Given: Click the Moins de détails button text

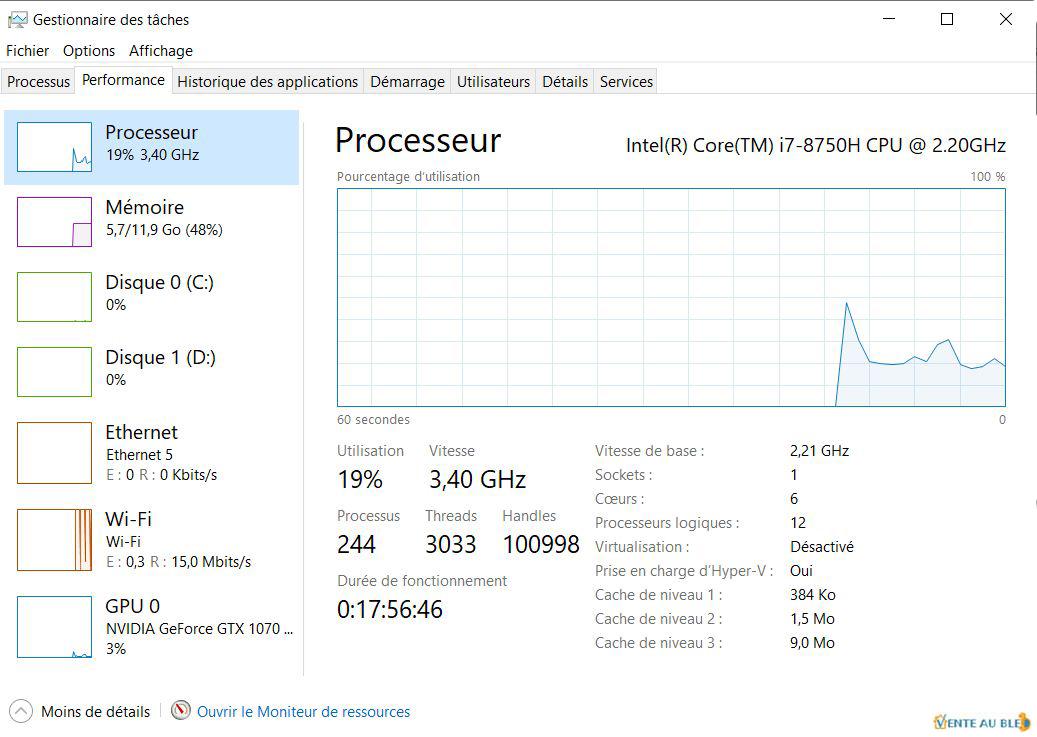Looking at the screenshot, I should [x=95, y=712].
